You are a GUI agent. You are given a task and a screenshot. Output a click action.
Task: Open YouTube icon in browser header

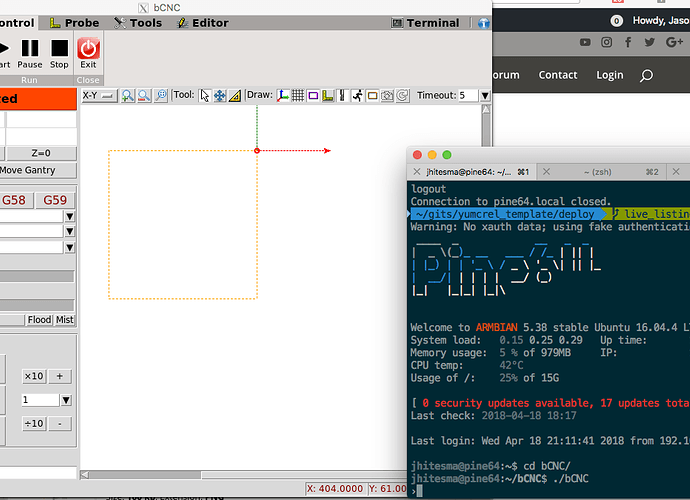point(585,42)
